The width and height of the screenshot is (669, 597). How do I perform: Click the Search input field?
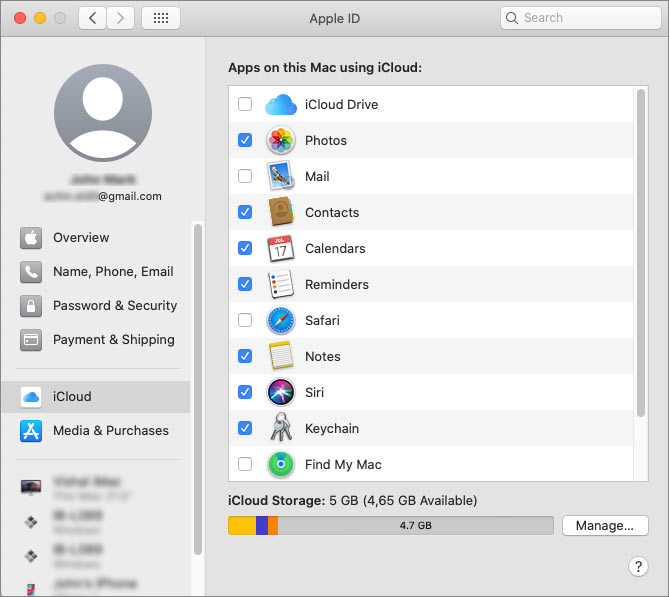[580, 18]
